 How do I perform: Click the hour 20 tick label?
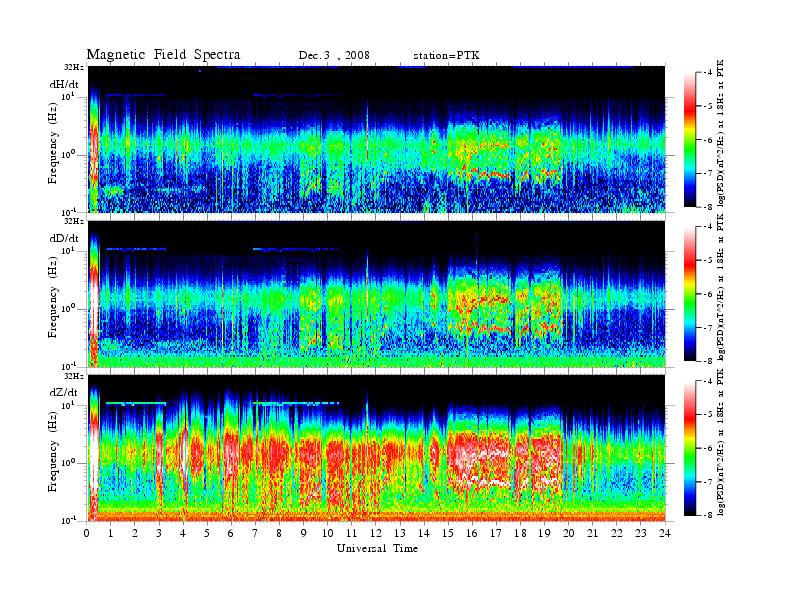(x=569, y=533)
